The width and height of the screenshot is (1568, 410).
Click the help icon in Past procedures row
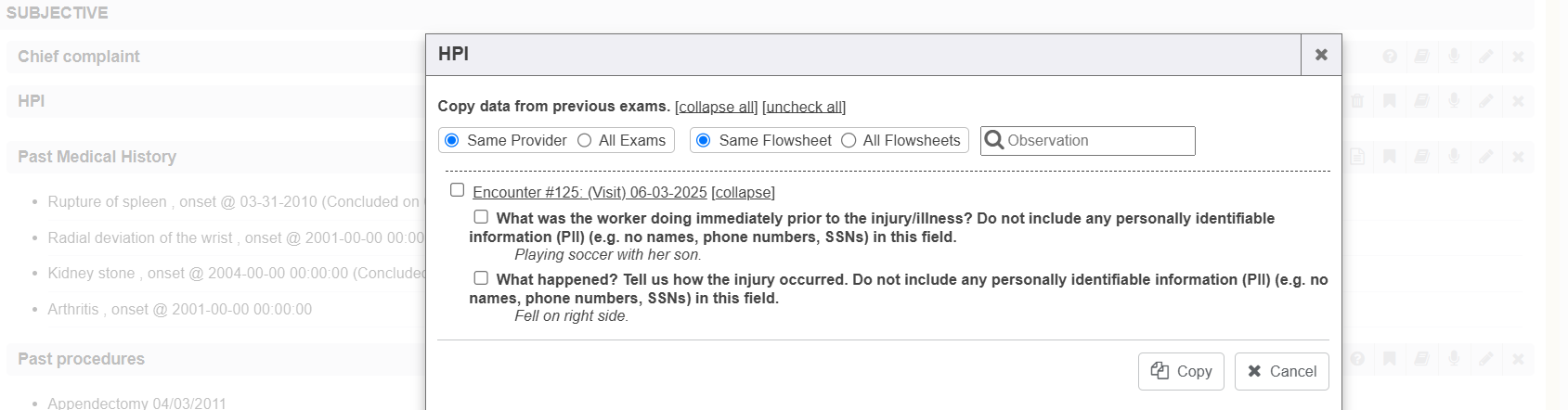(1357, 359)
